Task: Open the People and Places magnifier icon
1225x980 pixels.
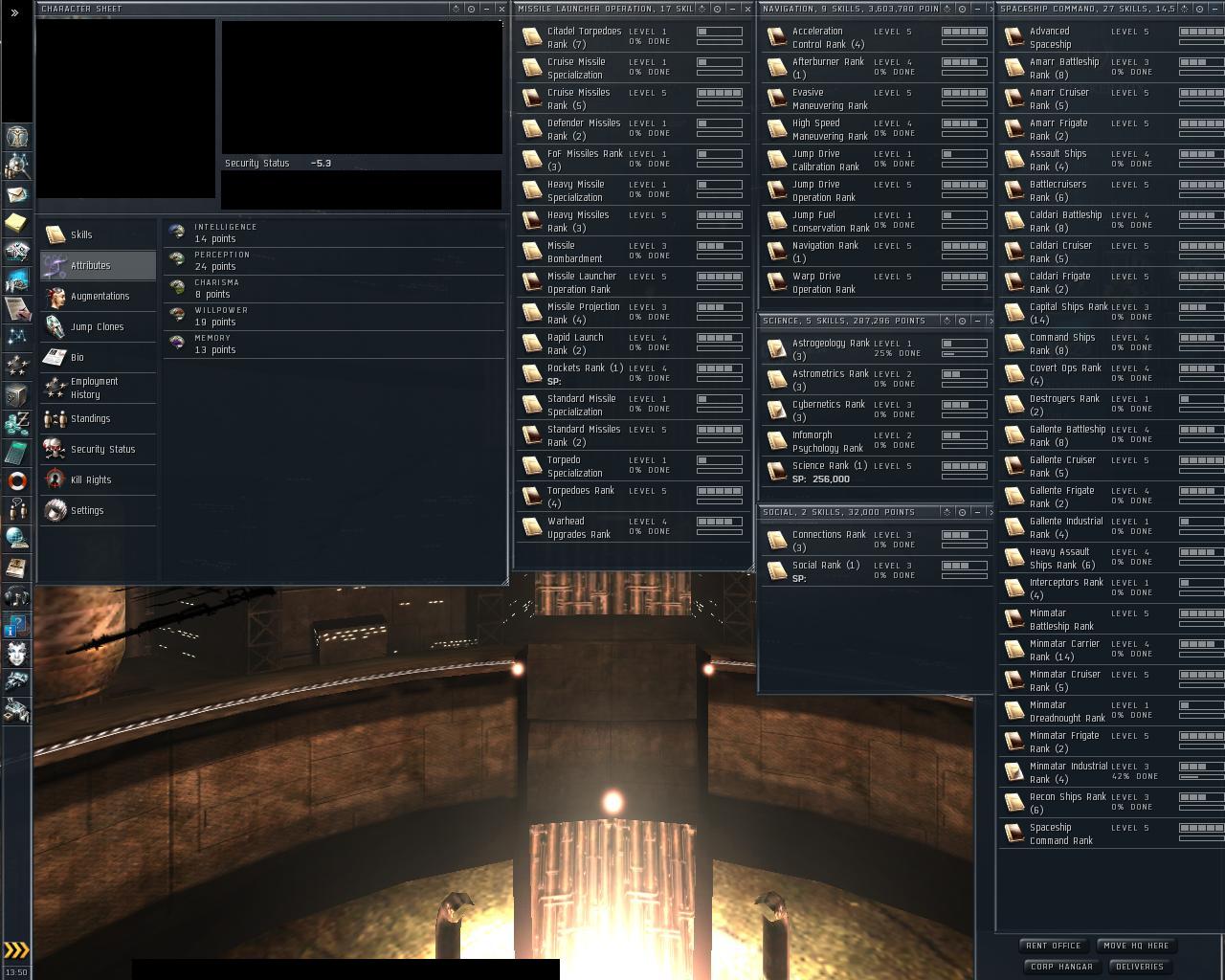Action: point(16,166)
